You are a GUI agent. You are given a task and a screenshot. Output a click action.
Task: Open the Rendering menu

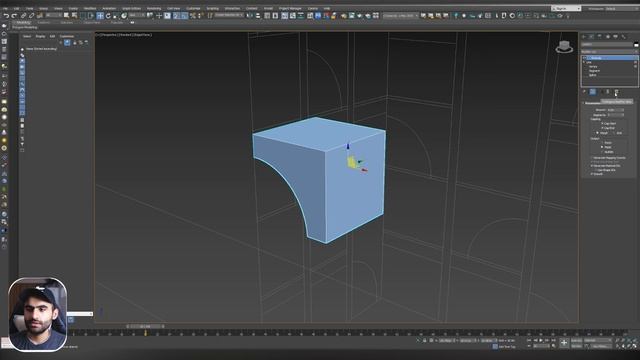point(154,9)
